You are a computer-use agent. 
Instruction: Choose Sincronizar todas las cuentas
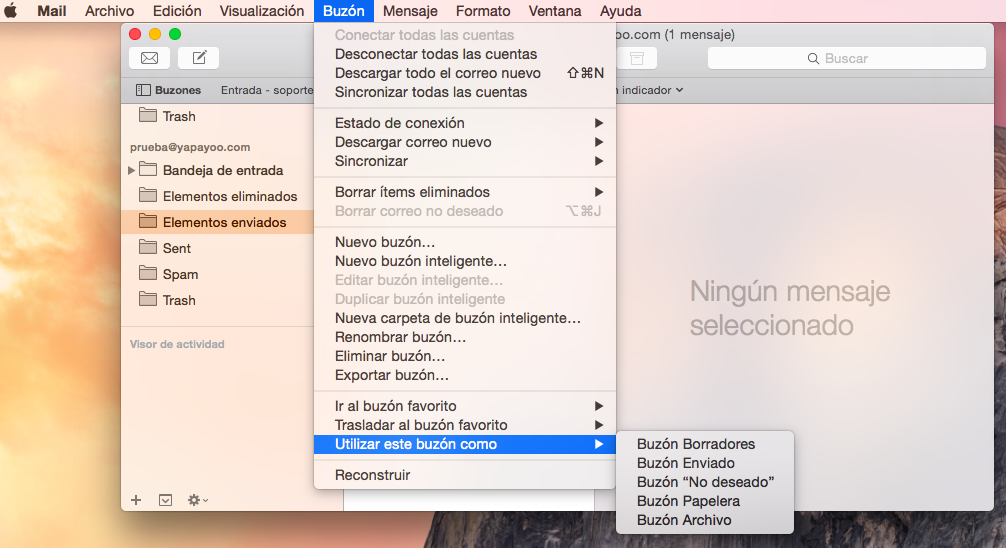point(465,92)
